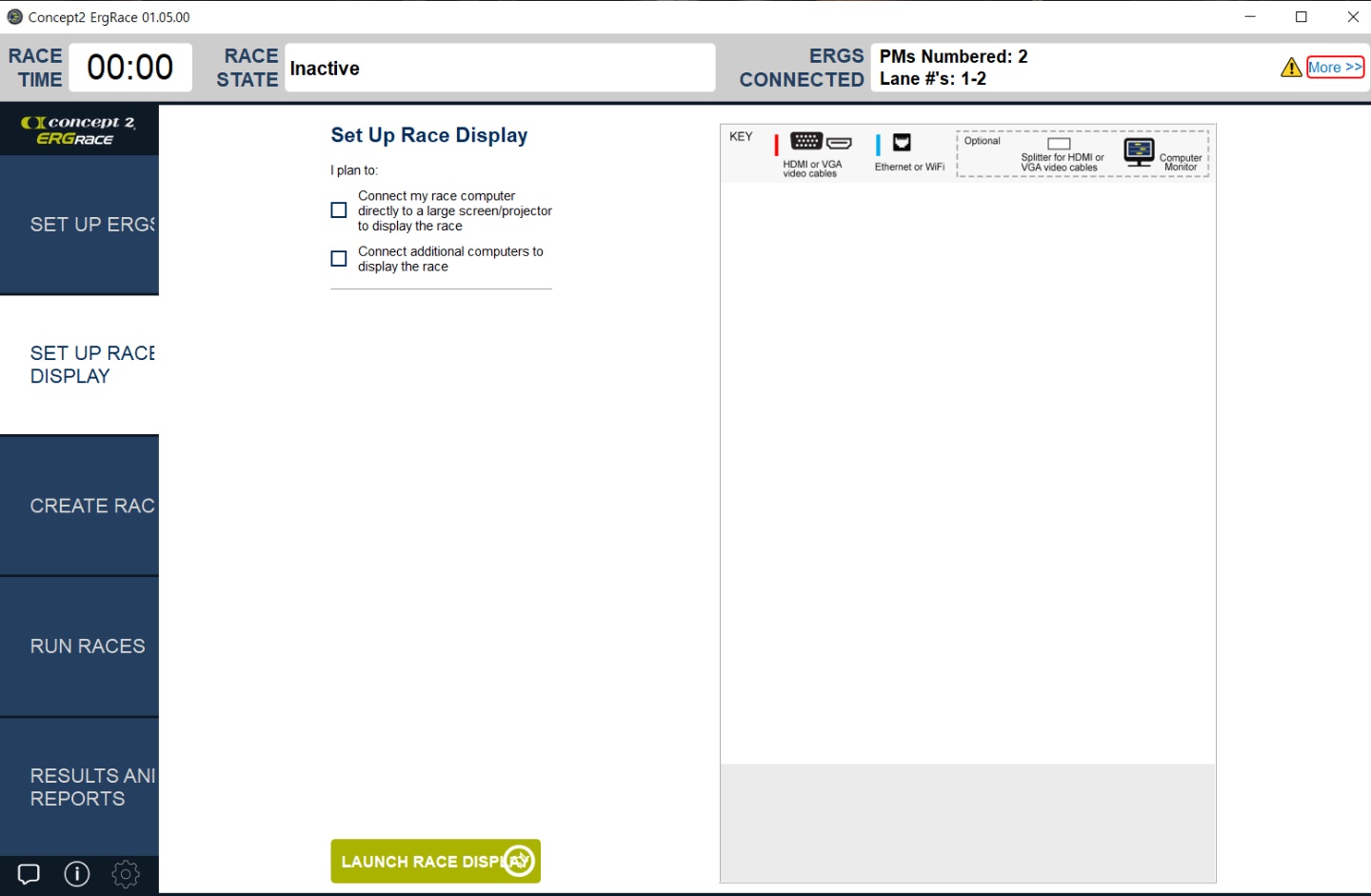The width and height of the screenshot is (1371, 896).
Task: Click the Computer Monitor icon in key
Action: (x=1139, y=151)
